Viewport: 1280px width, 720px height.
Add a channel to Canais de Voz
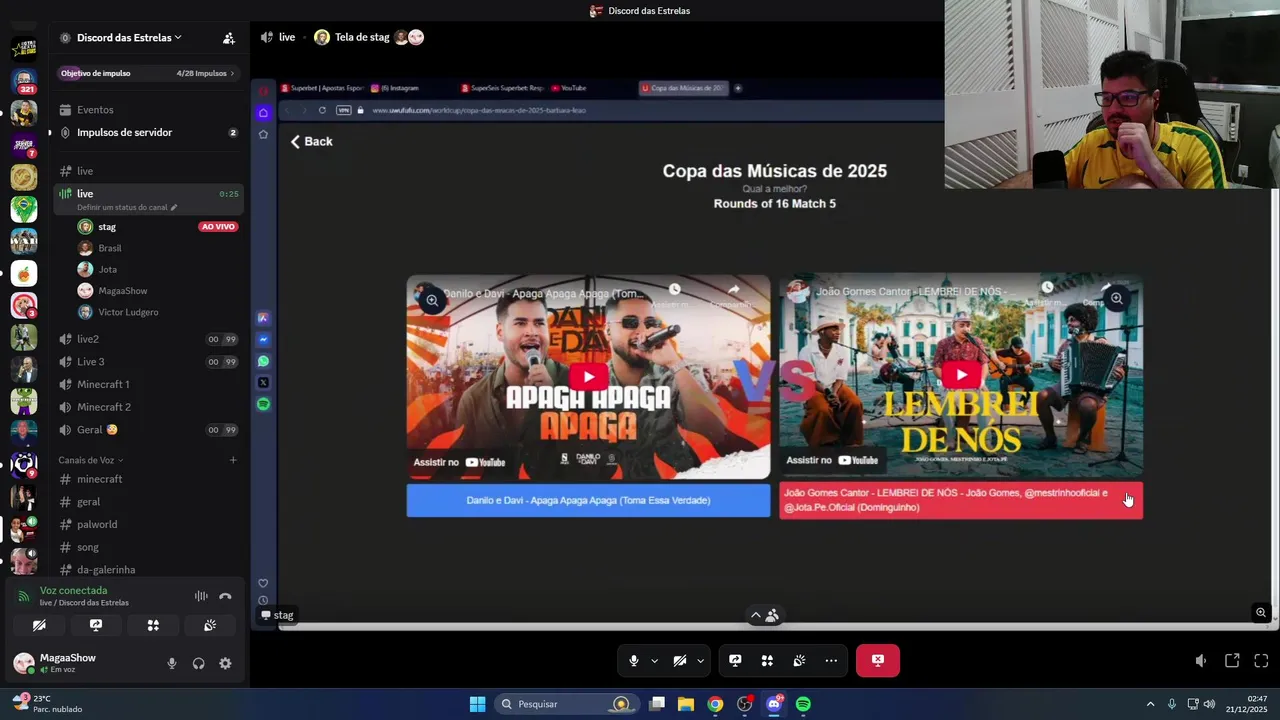click(233, 460)
